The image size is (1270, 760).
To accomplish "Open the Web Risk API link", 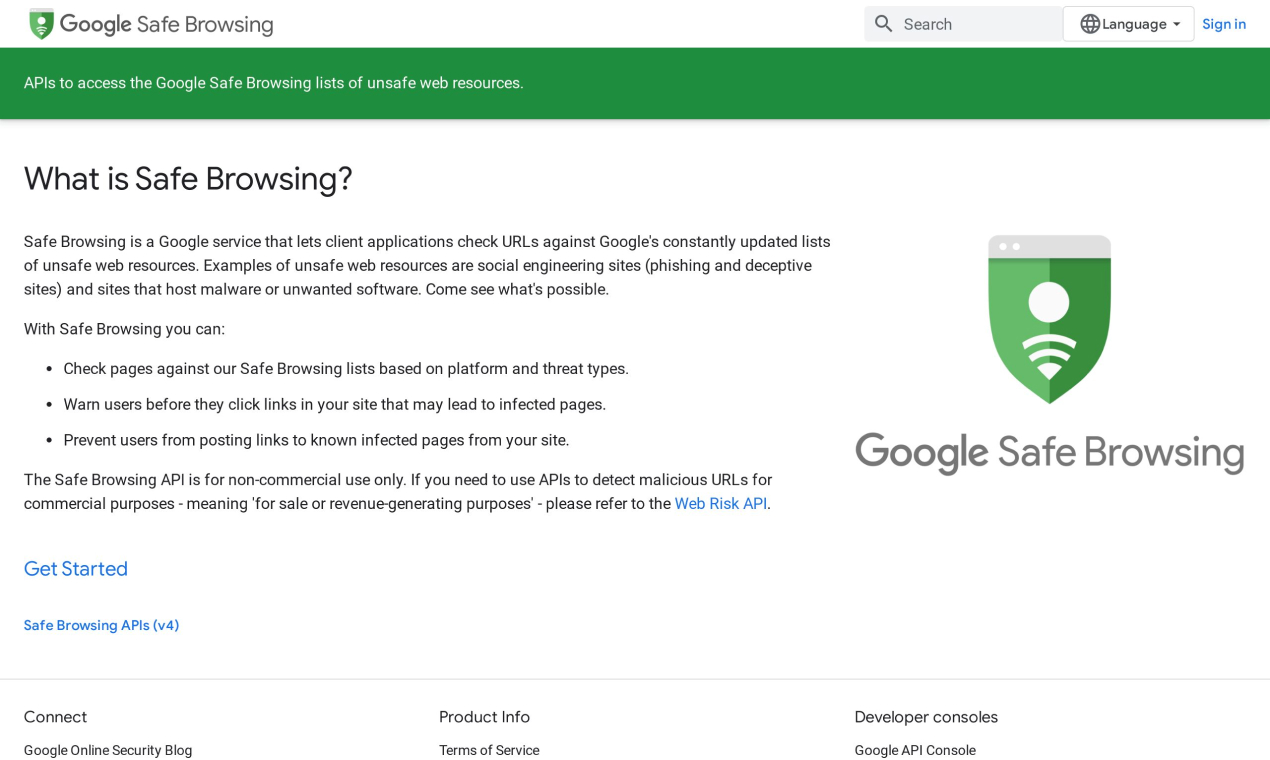I will 720,503.
